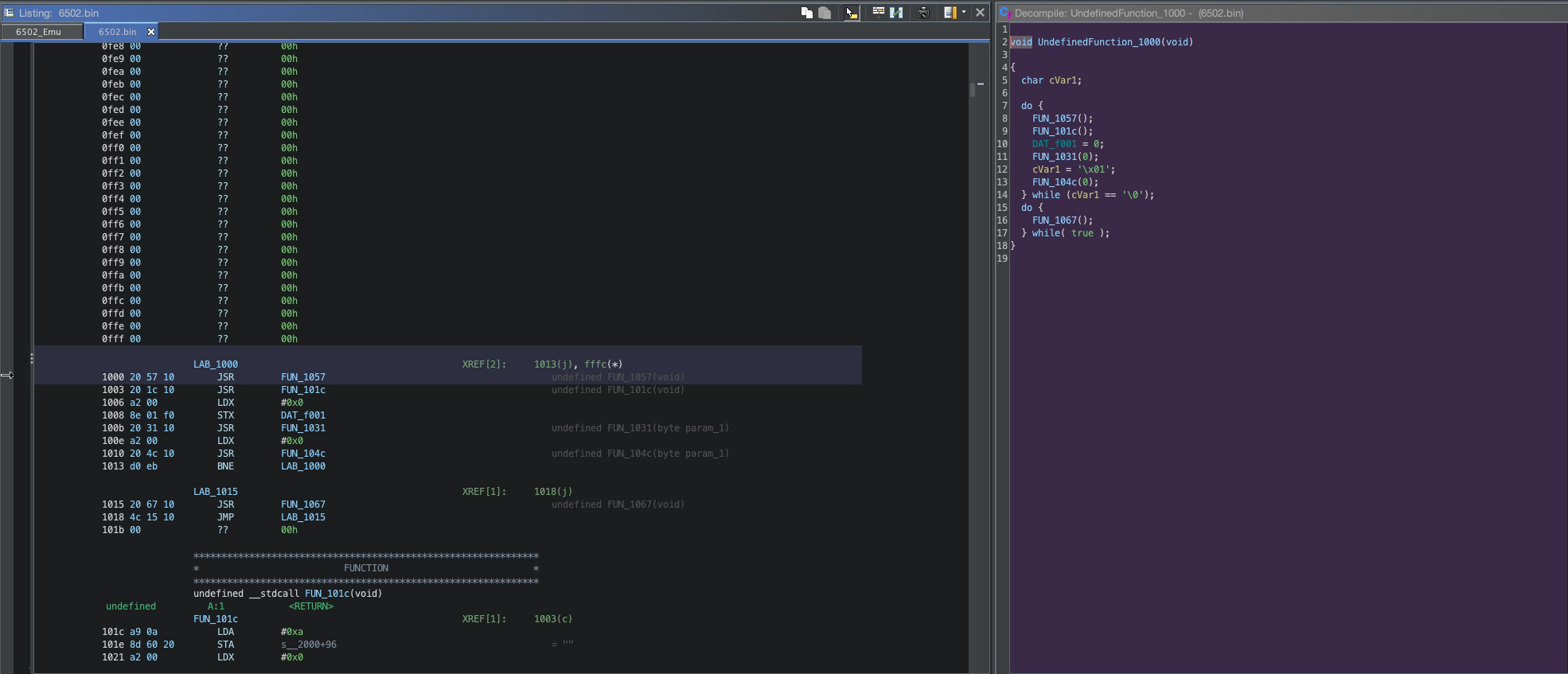Click FUN_1067 operand at address 1015
1568x674 pixels.
point(303,505)
